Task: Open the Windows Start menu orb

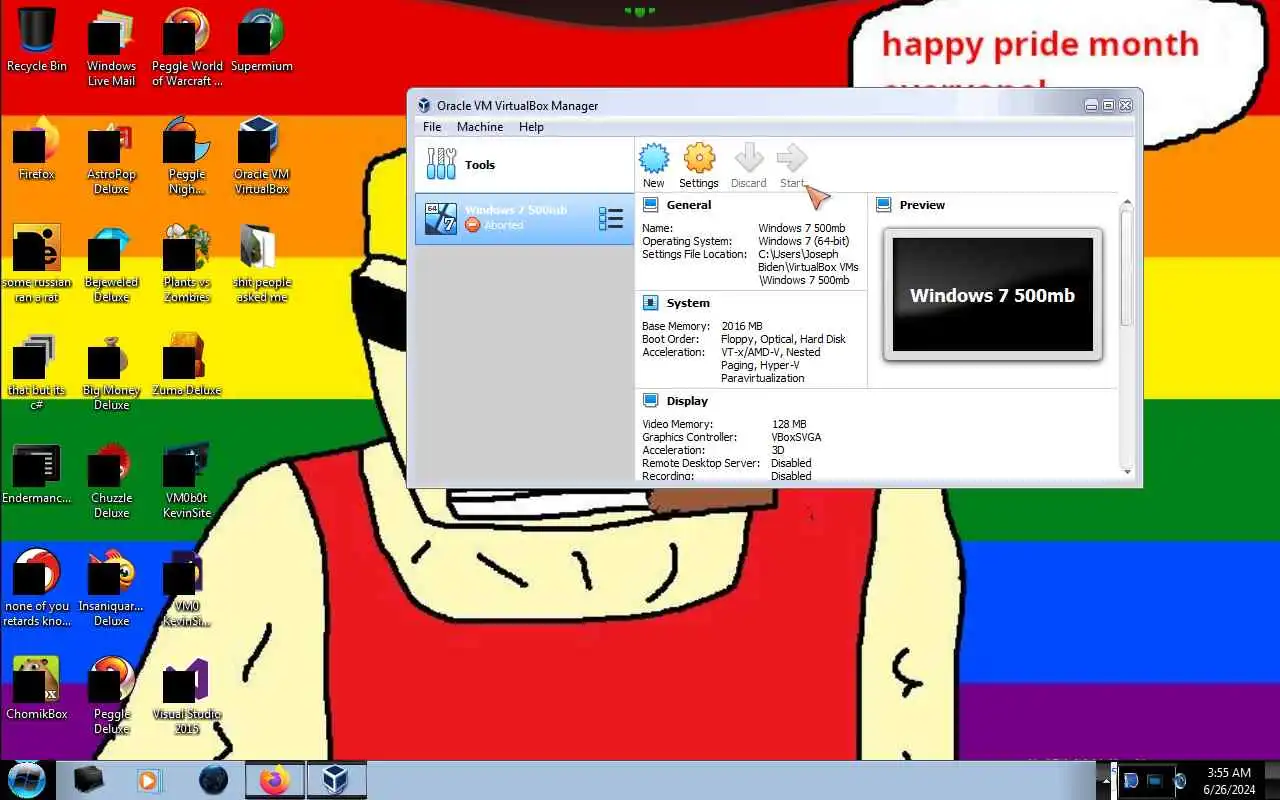Action: coord(27,779)
